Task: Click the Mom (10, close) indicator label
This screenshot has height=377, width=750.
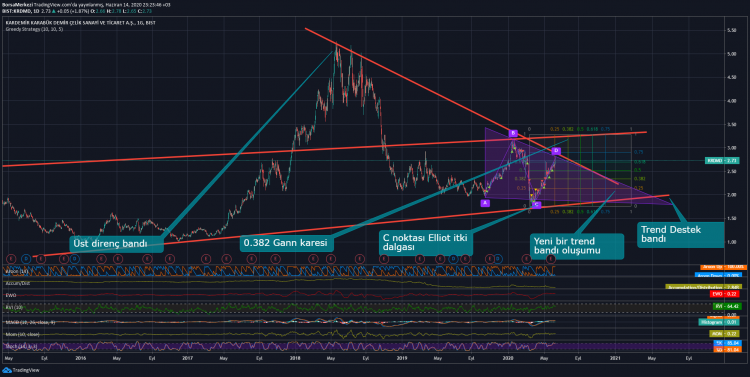Action: click(22, 334)
